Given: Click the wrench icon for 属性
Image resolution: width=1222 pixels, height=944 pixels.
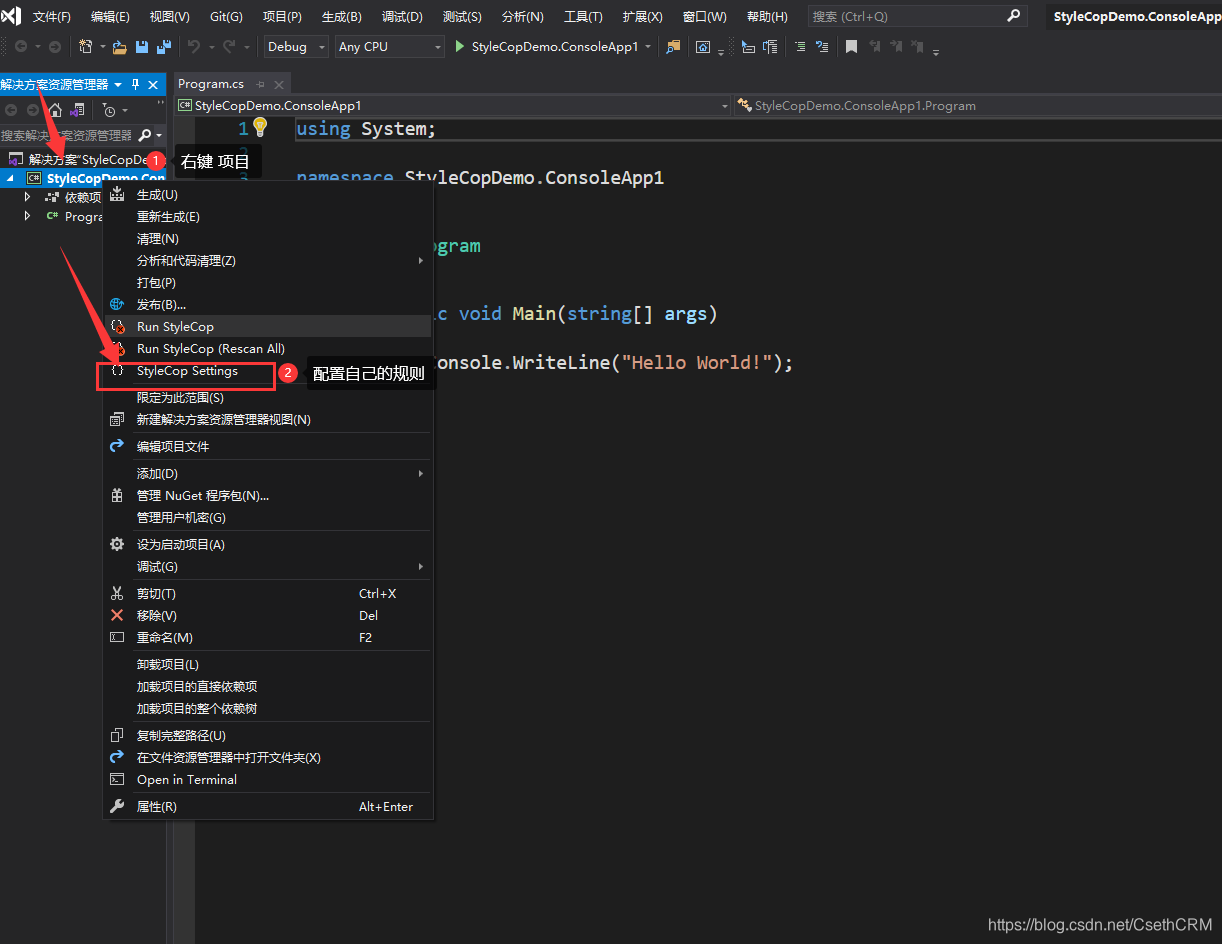Looking at the screenshot, I should coord(117,807).
